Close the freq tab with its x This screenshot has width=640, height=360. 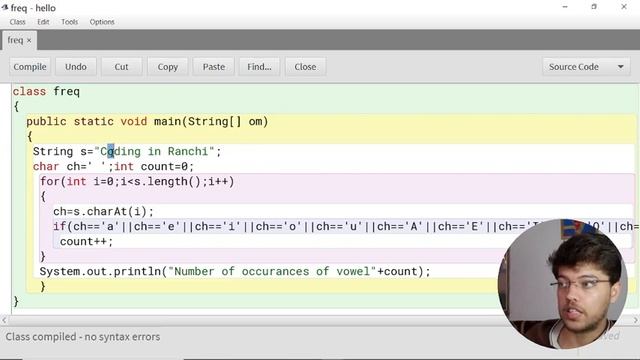(29, 40)
